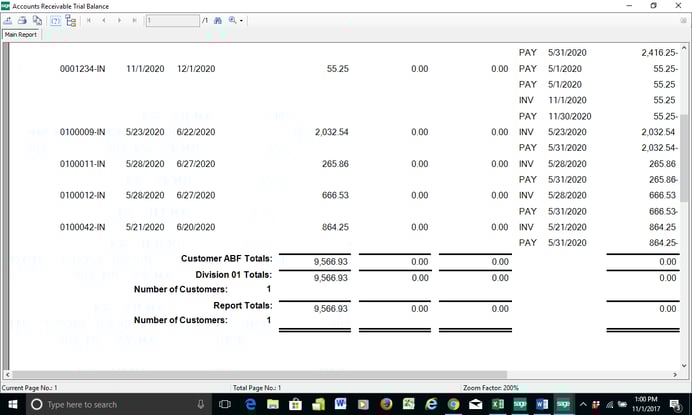Go to the first page arrow
The width and height of the screenshot is (692, 415).
(x=90, y=20)
